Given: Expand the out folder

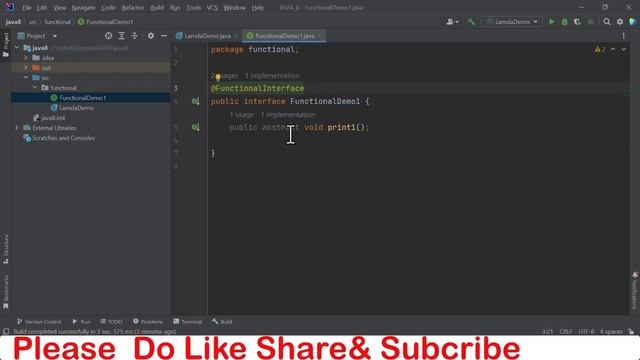Looking at the screenshot, I should (x=26, y=68).
